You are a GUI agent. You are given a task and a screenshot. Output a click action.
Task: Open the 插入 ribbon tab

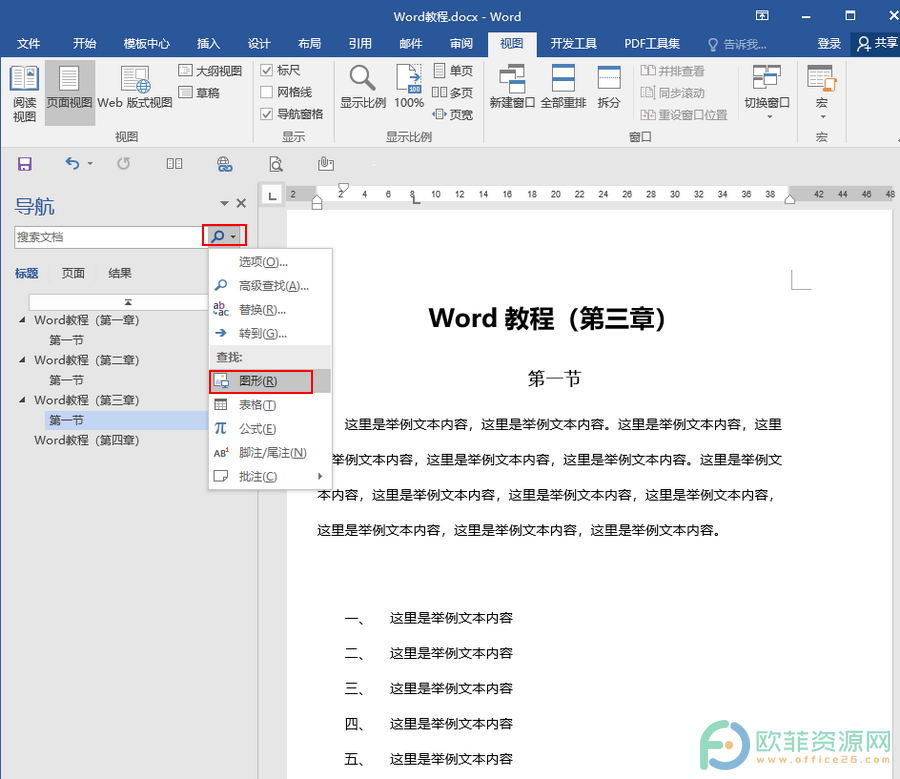(x=208, y=44)
